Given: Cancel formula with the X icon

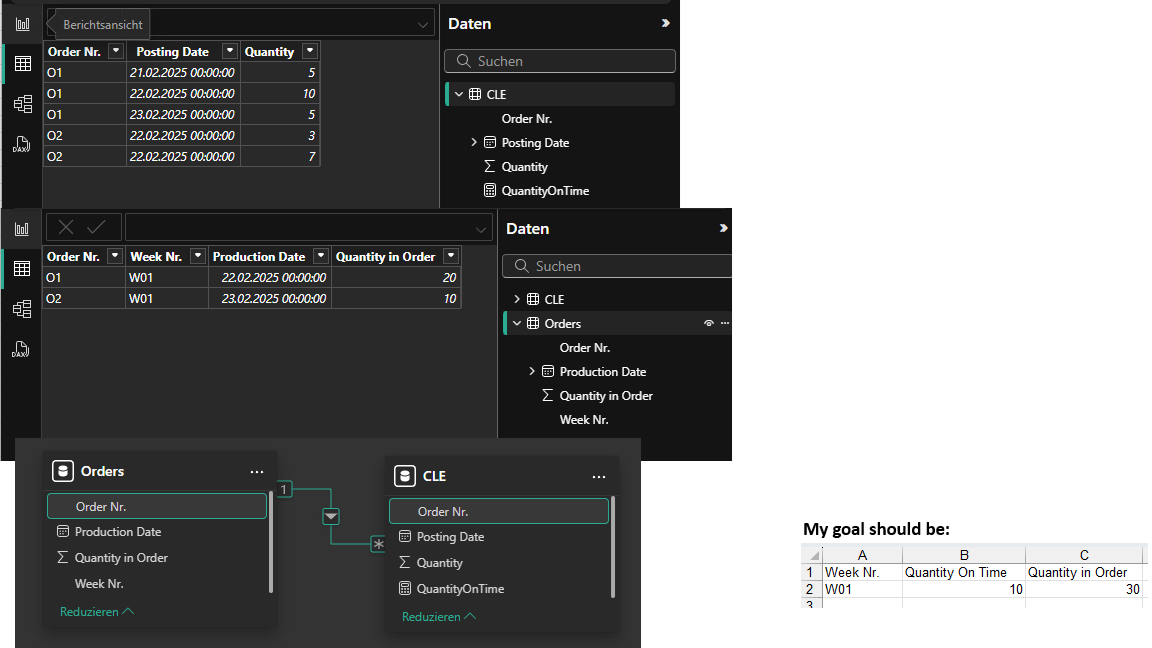Looking at the screenshot, I should pos(65,228).
